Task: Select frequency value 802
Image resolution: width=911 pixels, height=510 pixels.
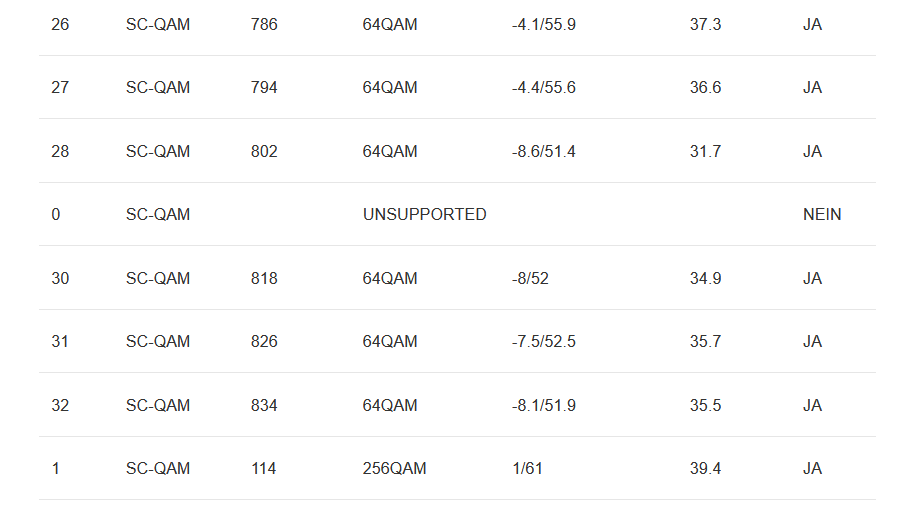Action: (x=264, y=152)
